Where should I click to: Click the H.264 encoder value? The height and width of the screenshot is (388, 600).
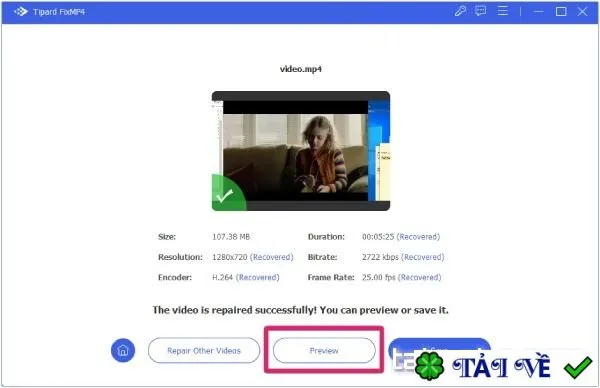coord(222,277)
